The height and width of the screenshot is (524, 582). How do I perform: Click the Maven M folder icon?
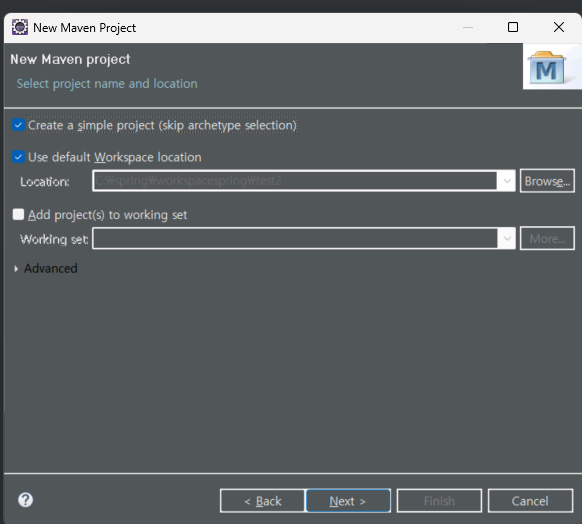pyautogui.click(x=546, y=68)
